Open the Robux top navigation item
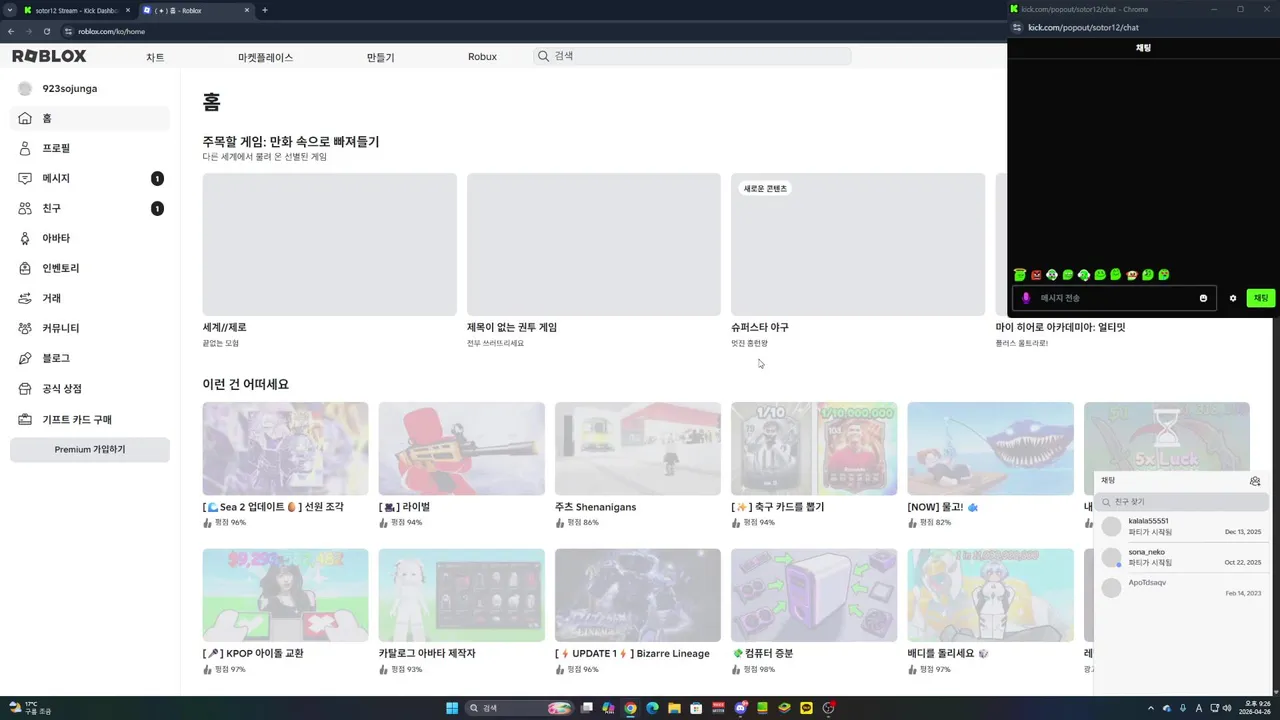 pyautogui.click(x=482, y=57)
